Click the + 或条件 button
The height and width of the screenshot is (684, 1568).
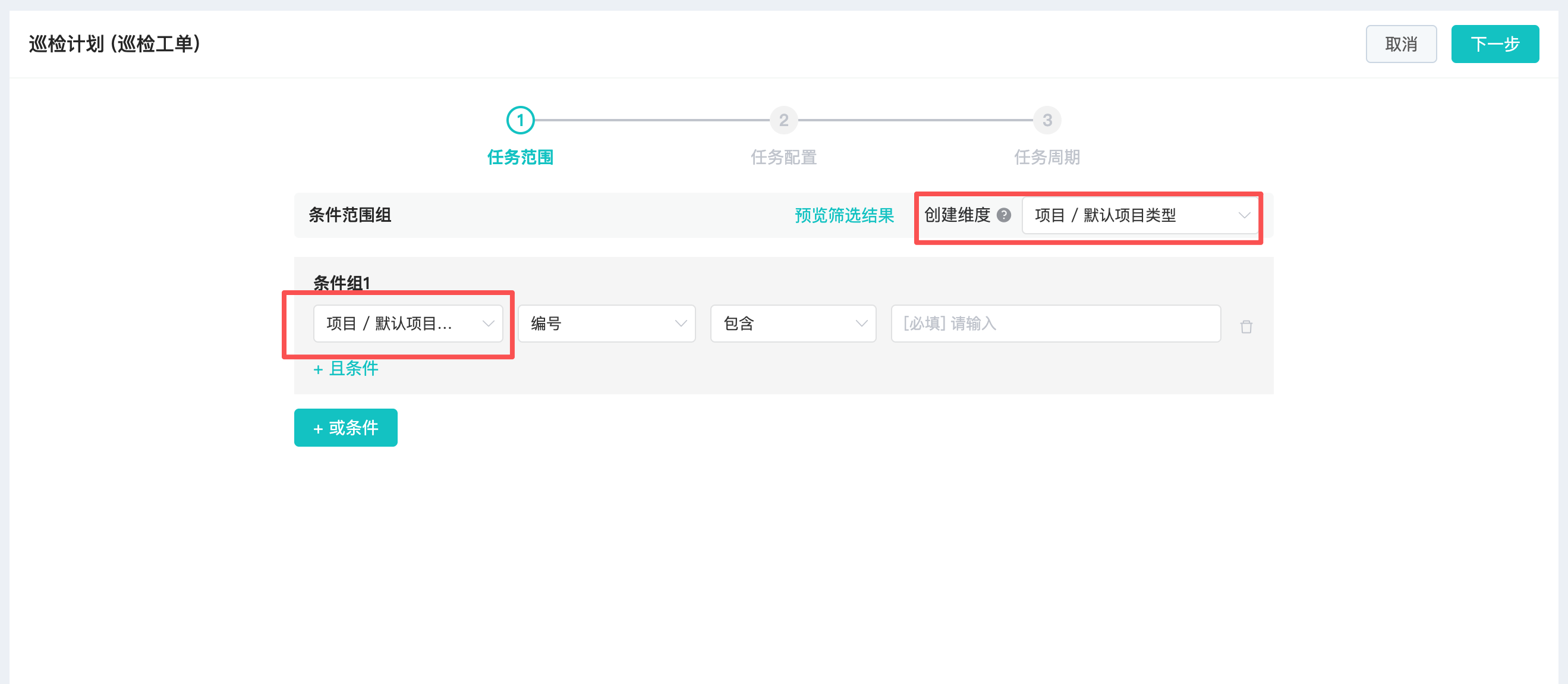pyautogui.click(x=345, y=428)
